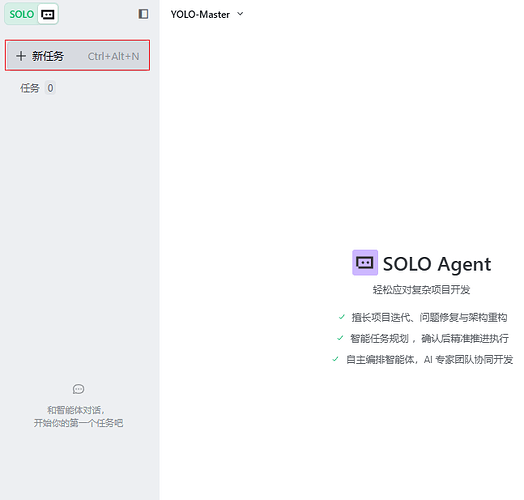Click the purple SOLO Agent logo icon
The image size is (524, 500).
[x=365, y=263]
